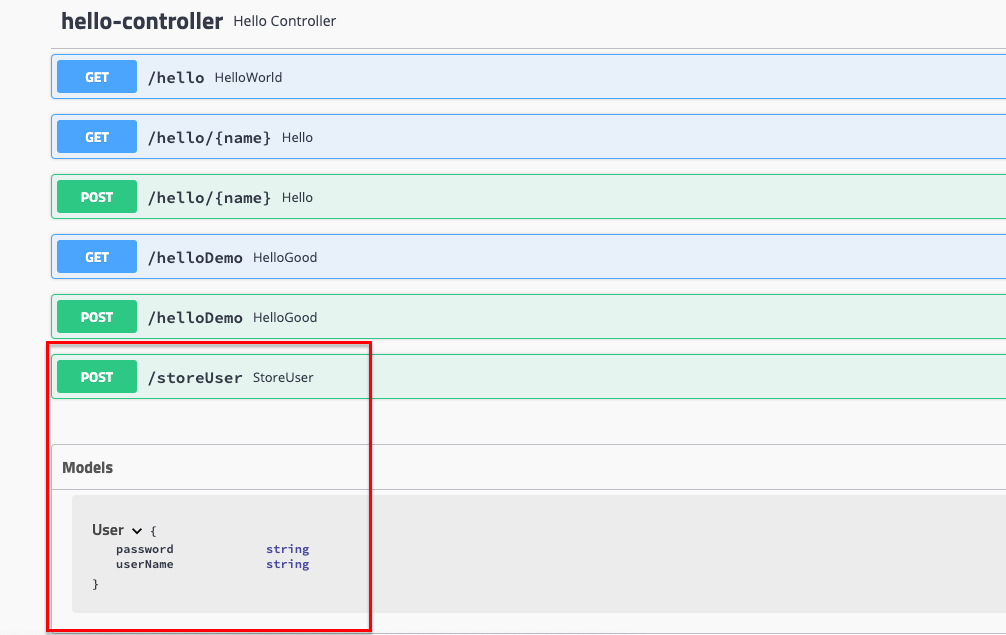Collapse the hello-controller section header

coord(140,20)
